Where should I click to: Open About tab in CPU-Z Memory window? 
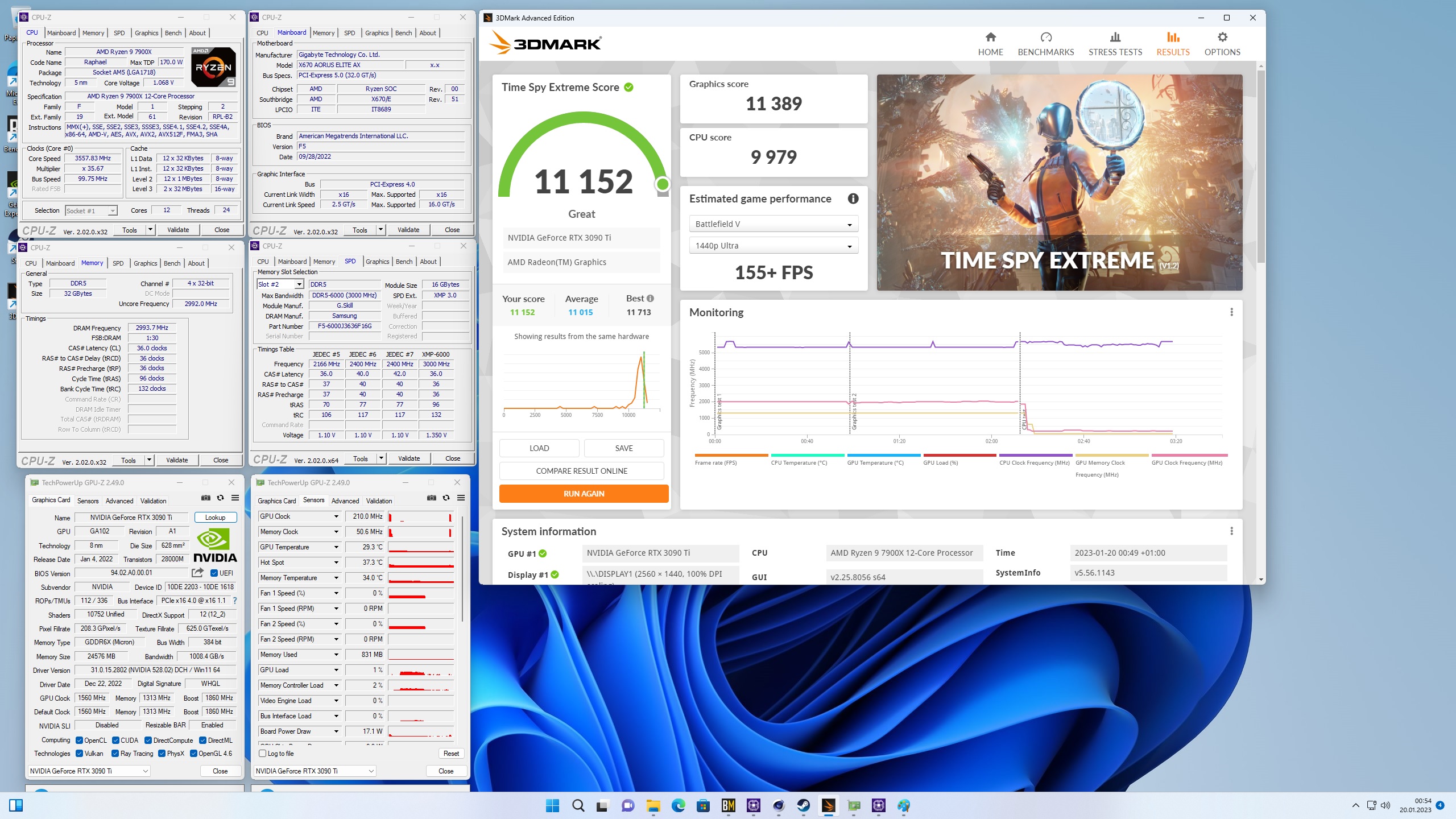(x=196, y=263)
